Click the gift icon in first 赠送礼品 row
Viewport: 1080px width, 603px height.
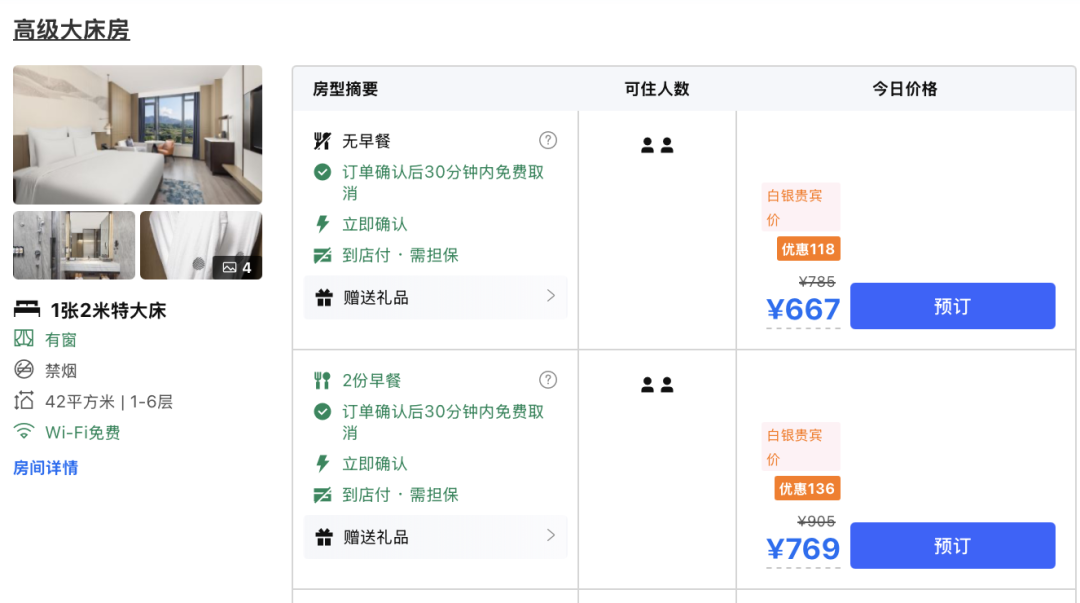pyautogui.click(x=324, y=298)
